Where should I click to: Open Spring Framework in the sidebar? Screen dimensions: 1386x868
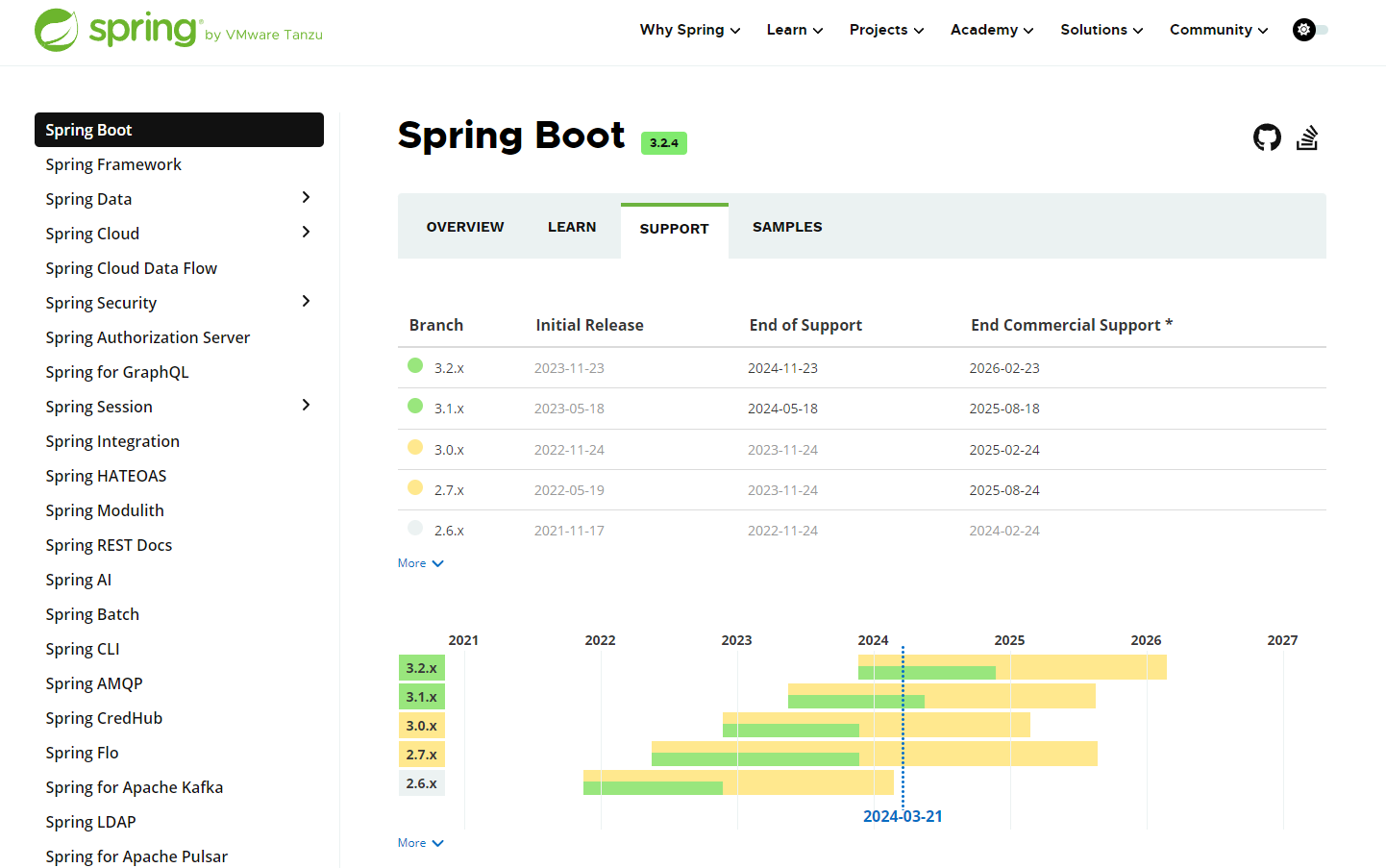tap(113, 164)
